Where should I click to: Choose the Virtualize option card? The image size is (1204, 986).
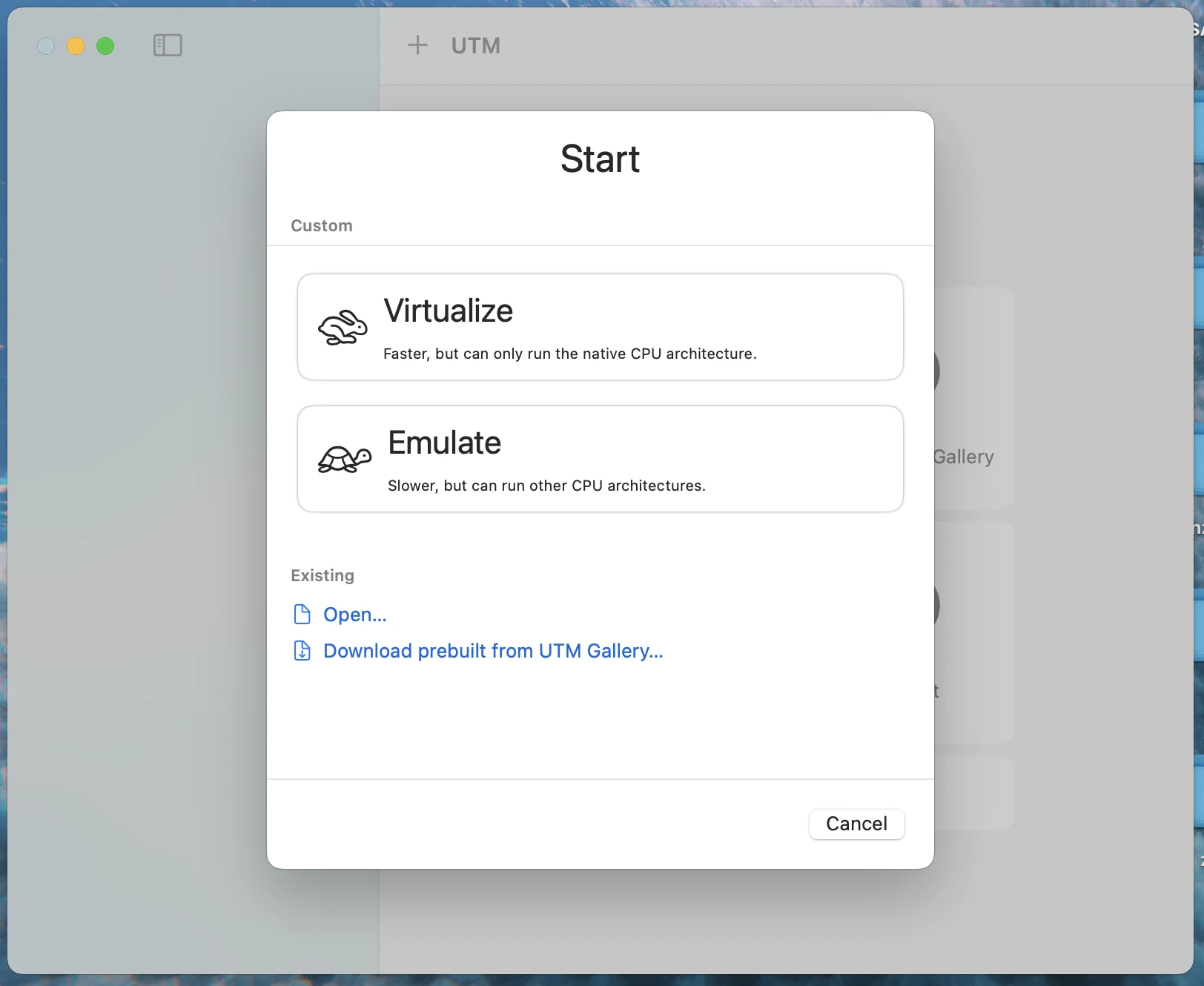pyautogui.click(x=600, y=327)
